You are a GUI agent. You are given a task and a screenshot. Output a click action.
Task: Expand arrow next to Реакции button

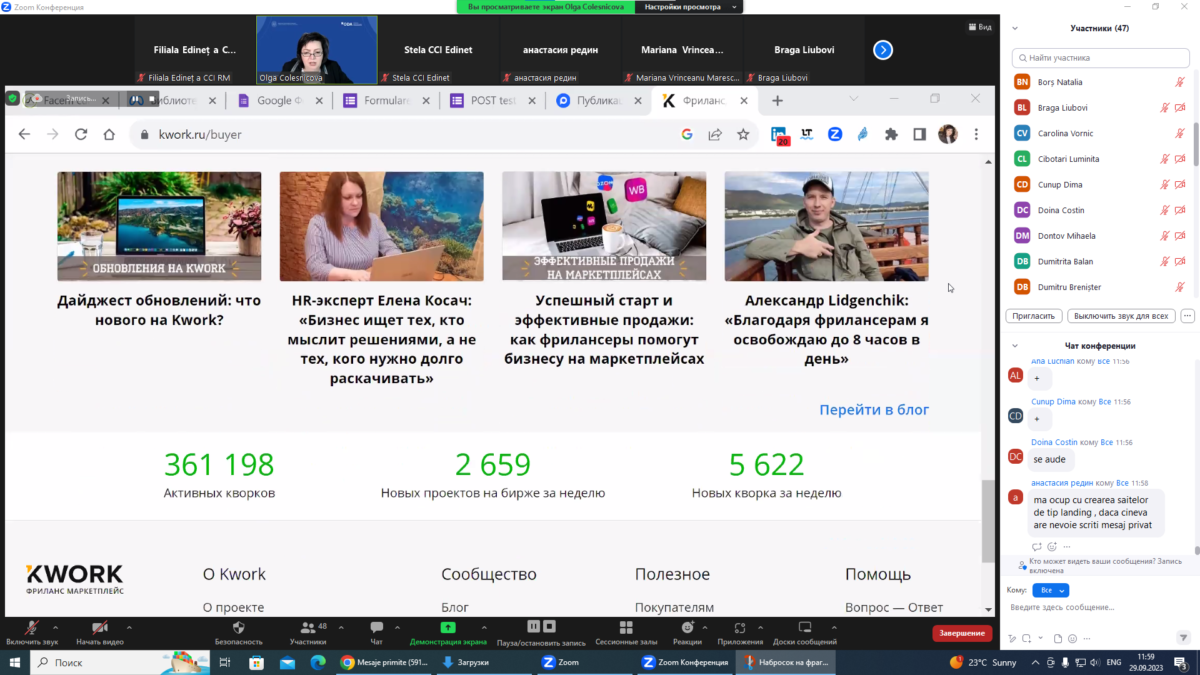click(x=707, y=627)
